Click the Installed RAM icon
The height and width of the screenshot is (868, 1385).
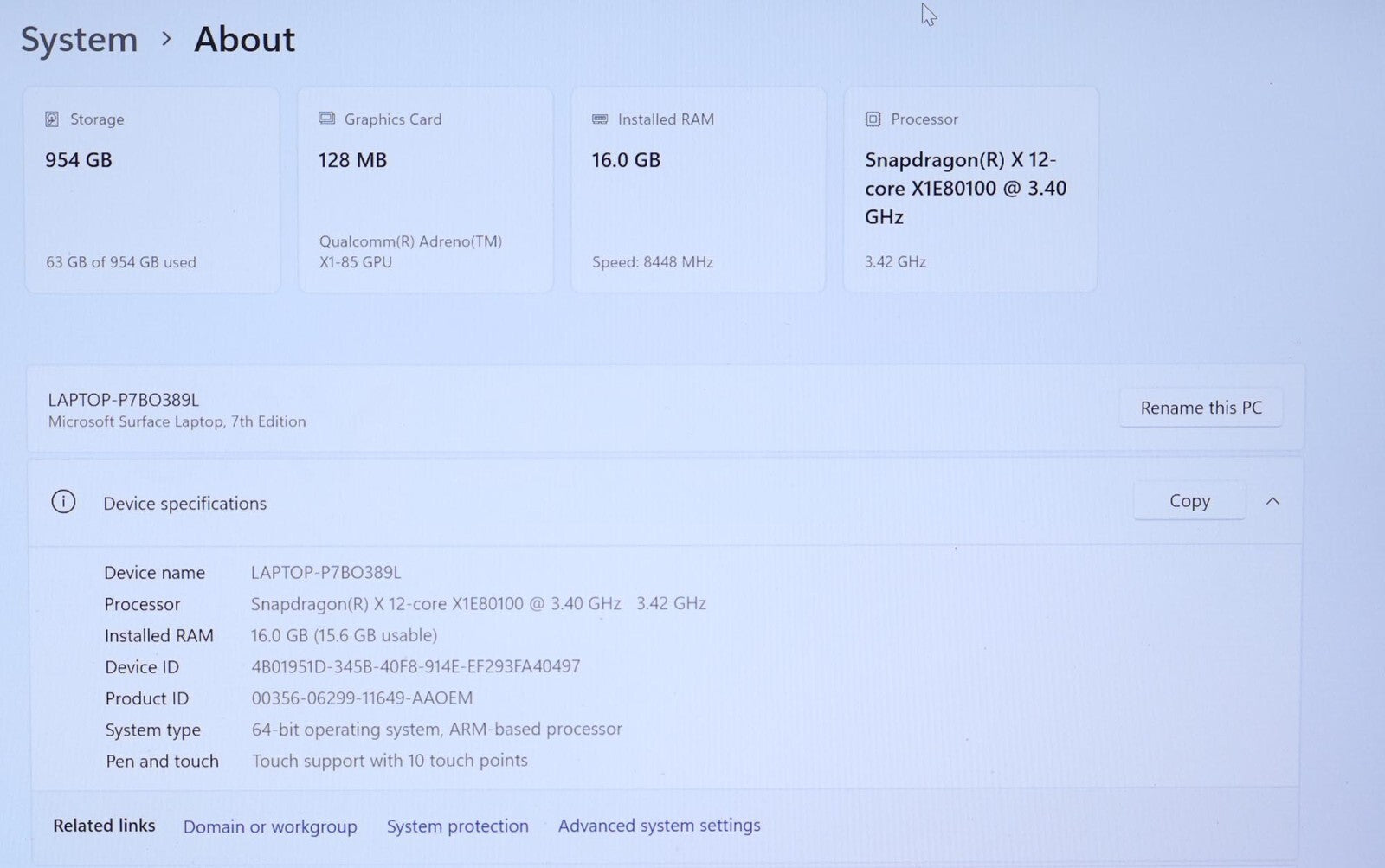[600, 119]
